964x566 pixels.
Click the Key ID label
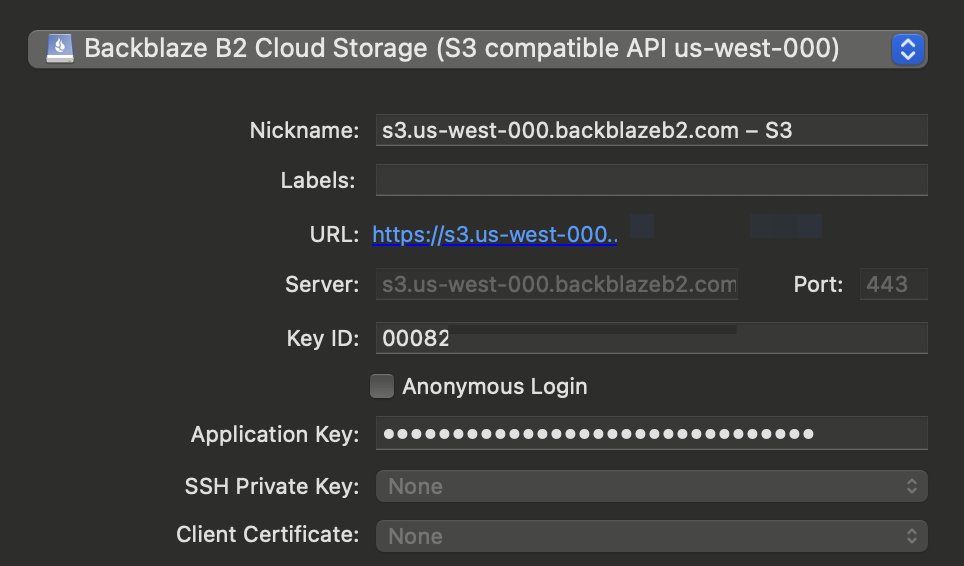323,338
